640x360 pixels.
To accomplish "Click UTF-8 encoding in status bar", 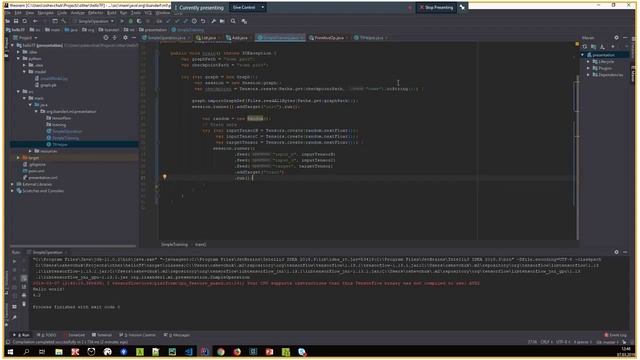I will pos(562,342).
